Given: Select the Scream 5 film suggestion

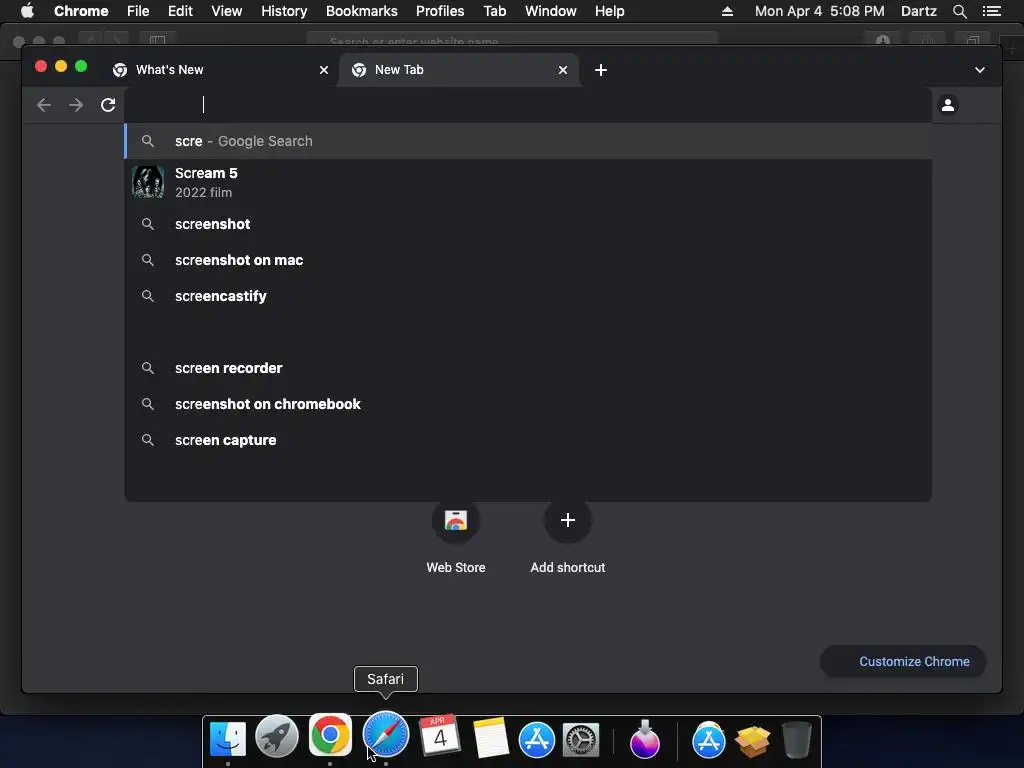Looking at the screenshot, I should tap(528, 182).
